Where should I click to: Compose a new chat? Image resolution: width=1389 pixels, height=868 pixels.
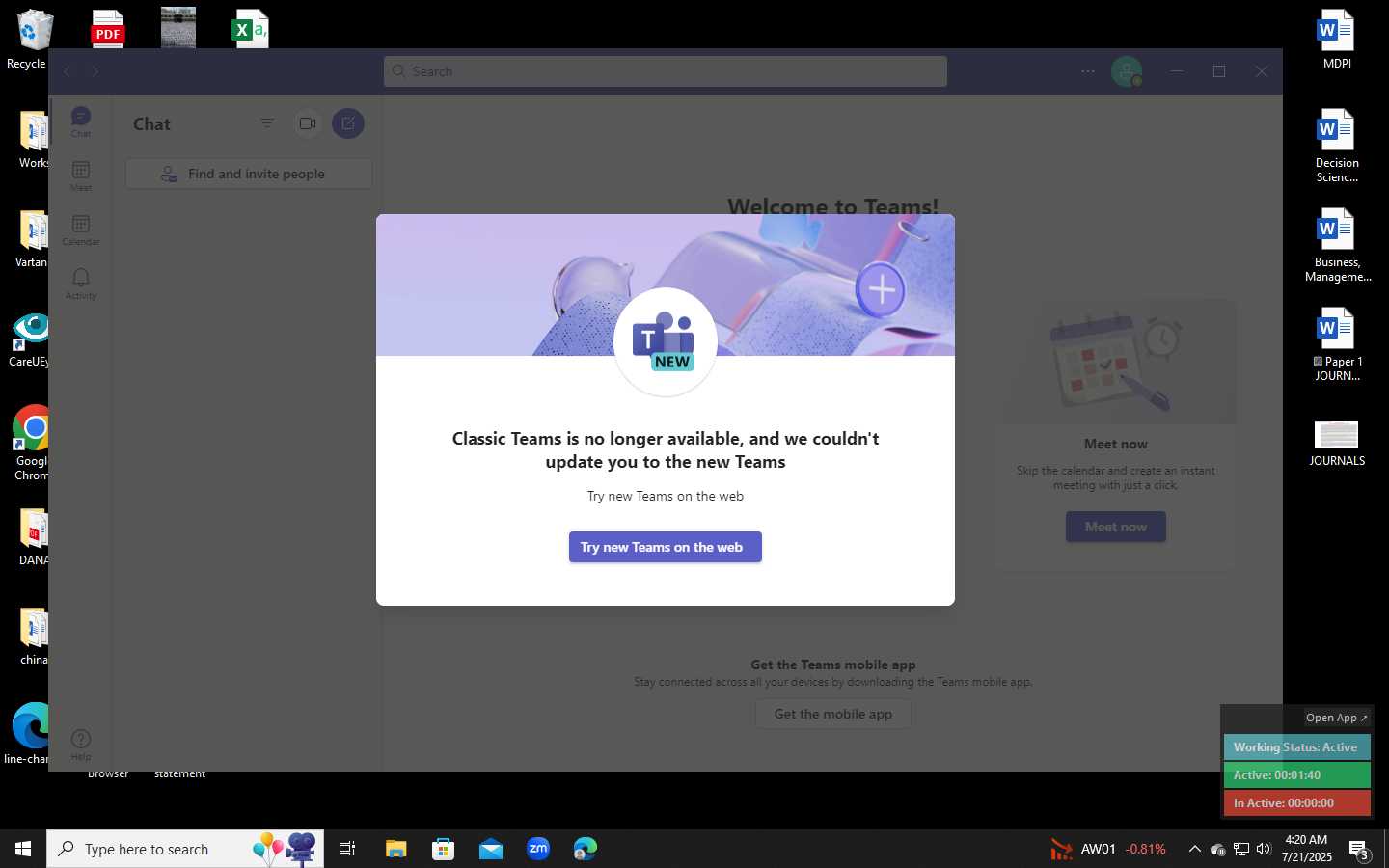(348, 123)
